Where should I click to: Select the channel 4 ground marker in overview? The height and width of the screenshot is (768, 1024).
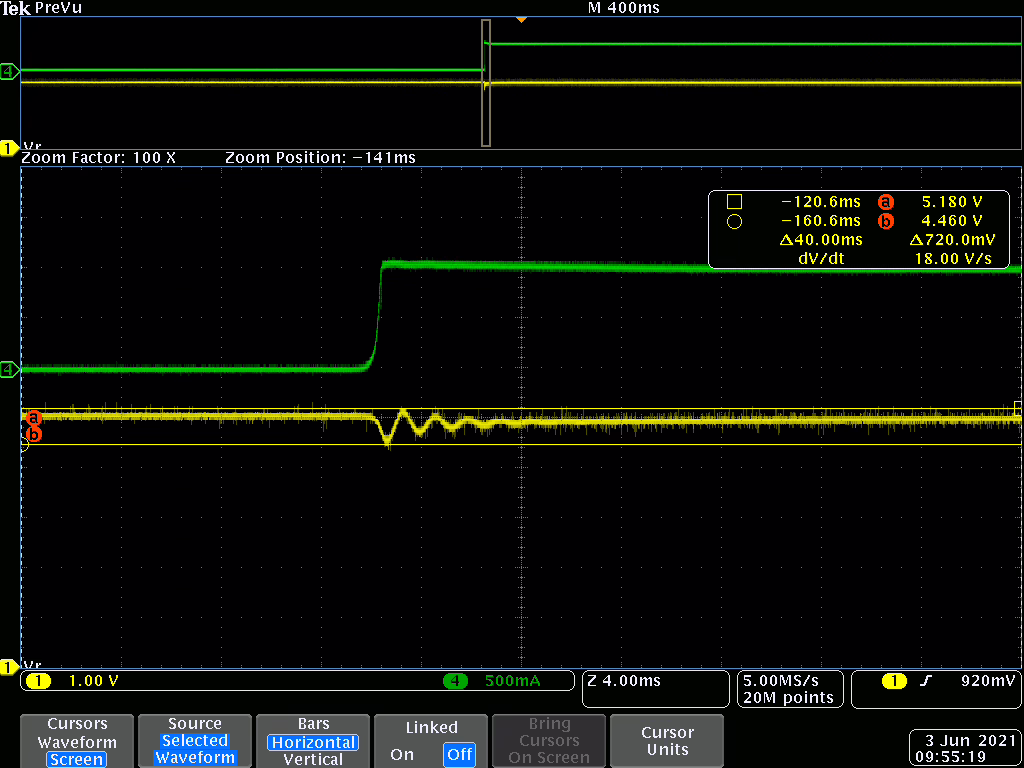tap(8, 71)
